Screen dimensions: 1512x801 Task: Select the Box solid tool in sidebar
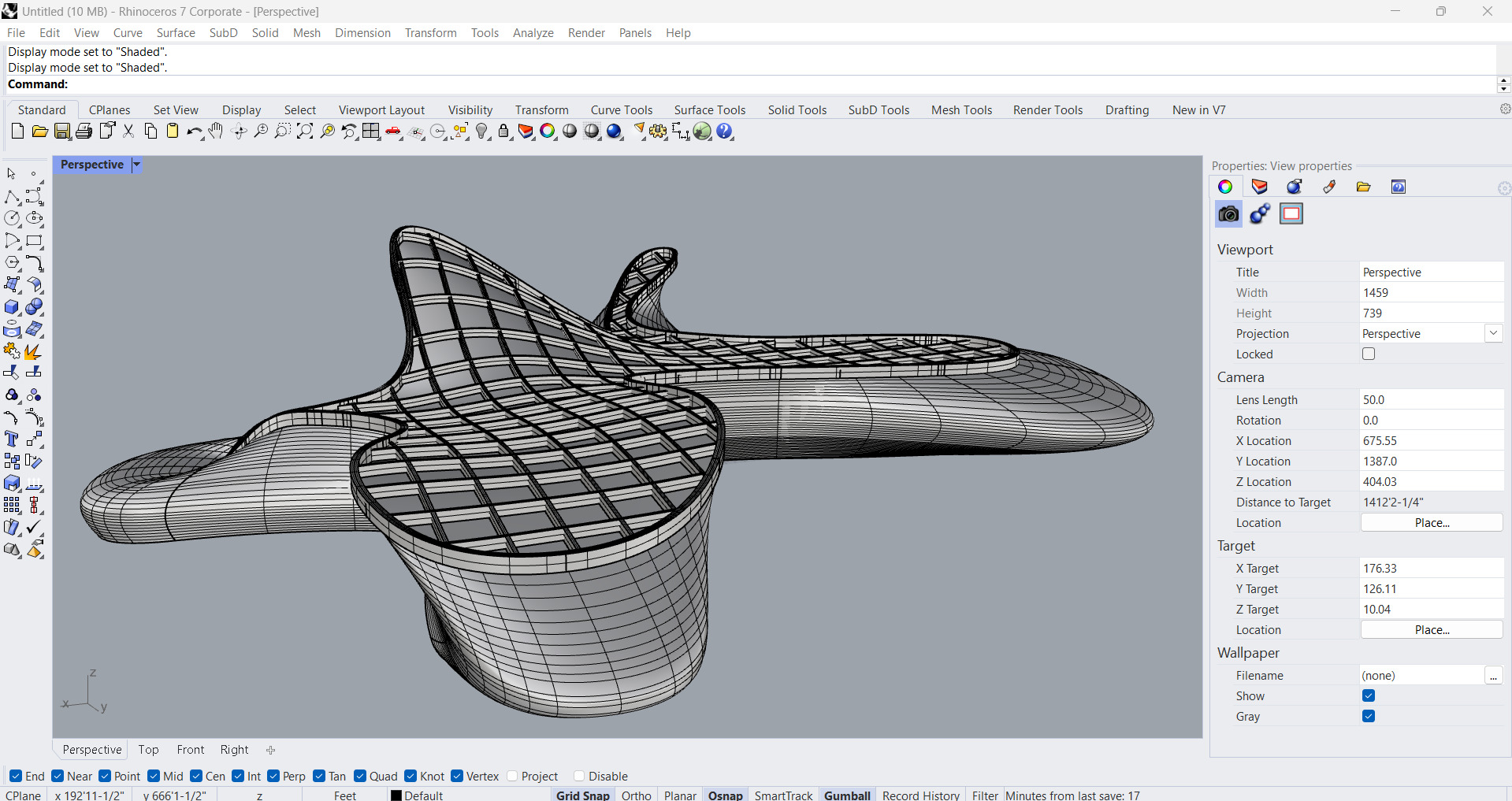point(13,307)
